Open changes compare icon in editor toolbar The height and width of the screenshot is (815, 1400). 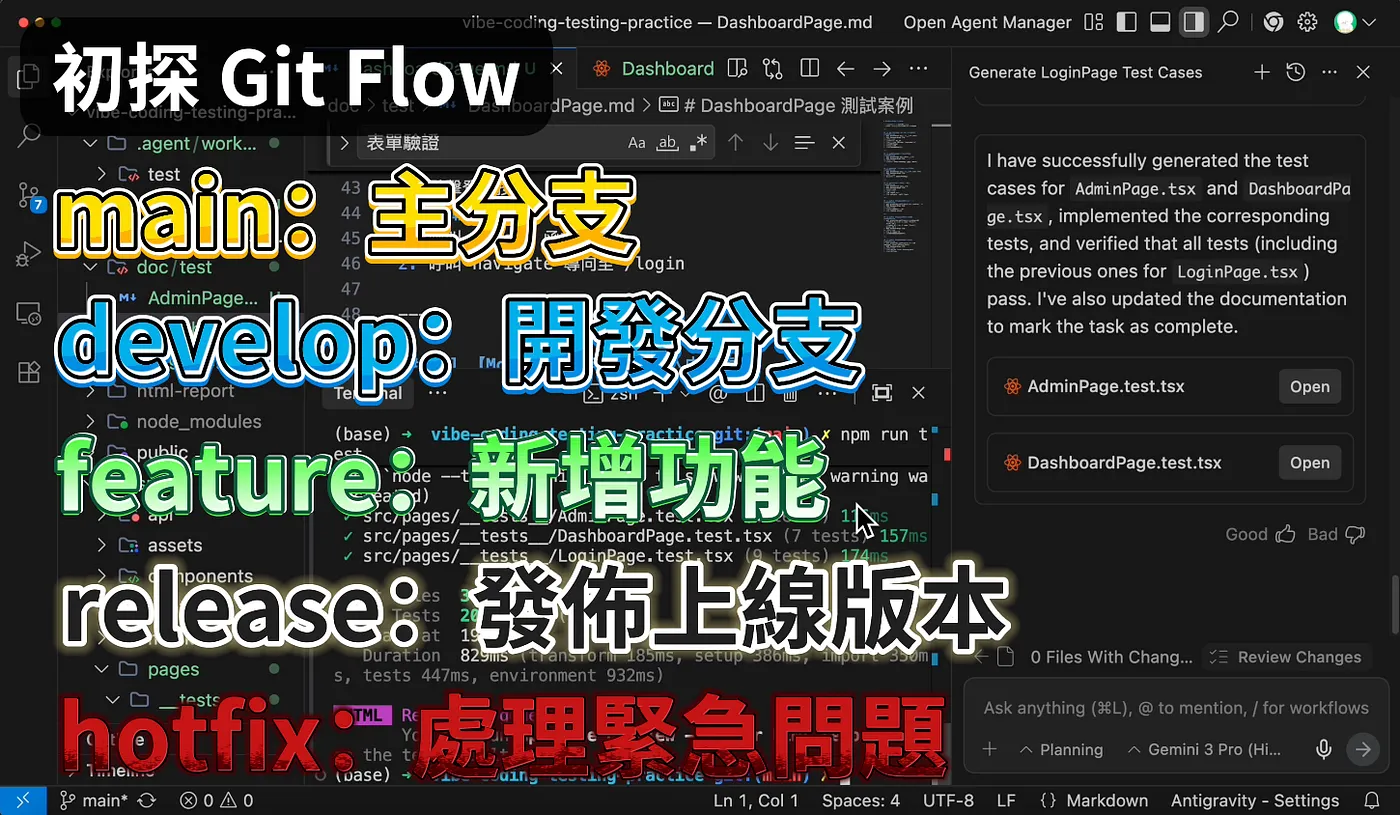773,69
